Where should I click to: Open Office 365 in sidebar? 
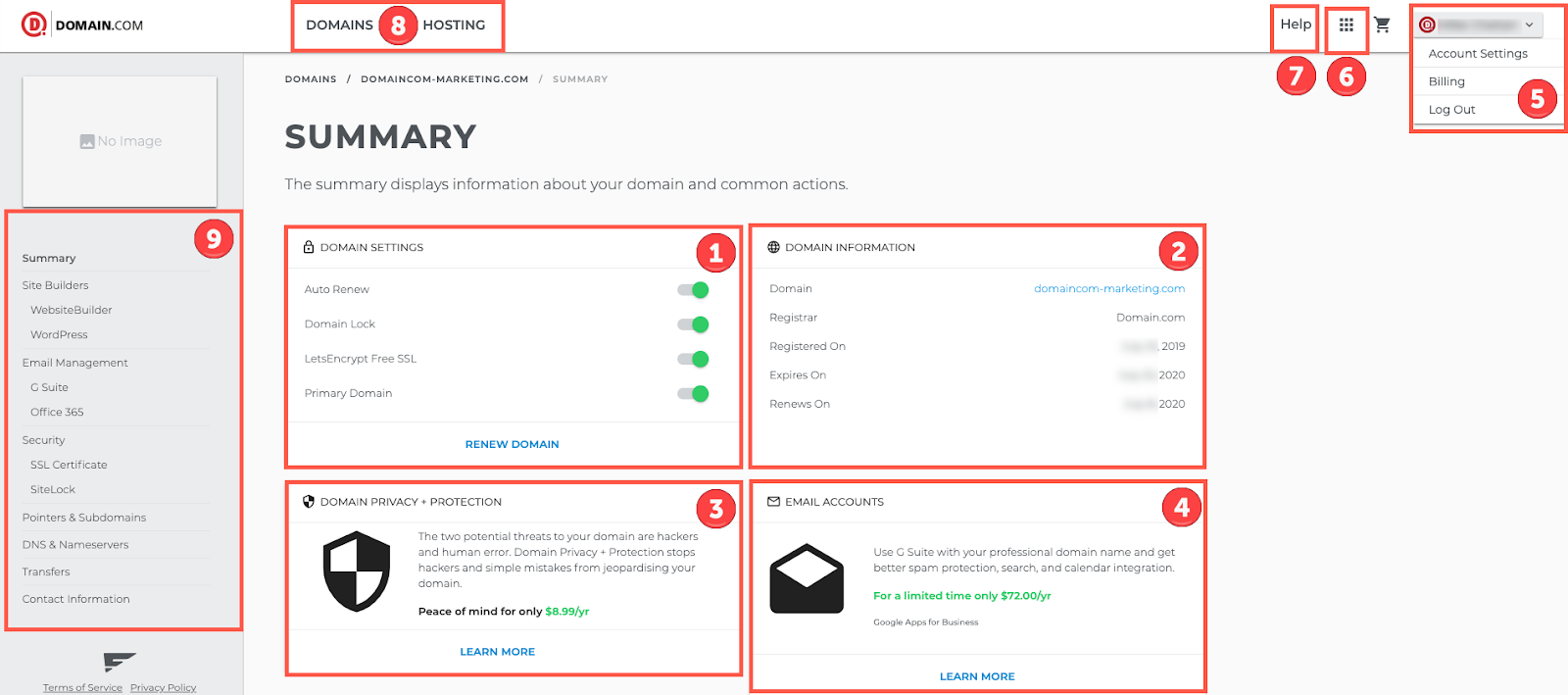(x=57, y=412)
